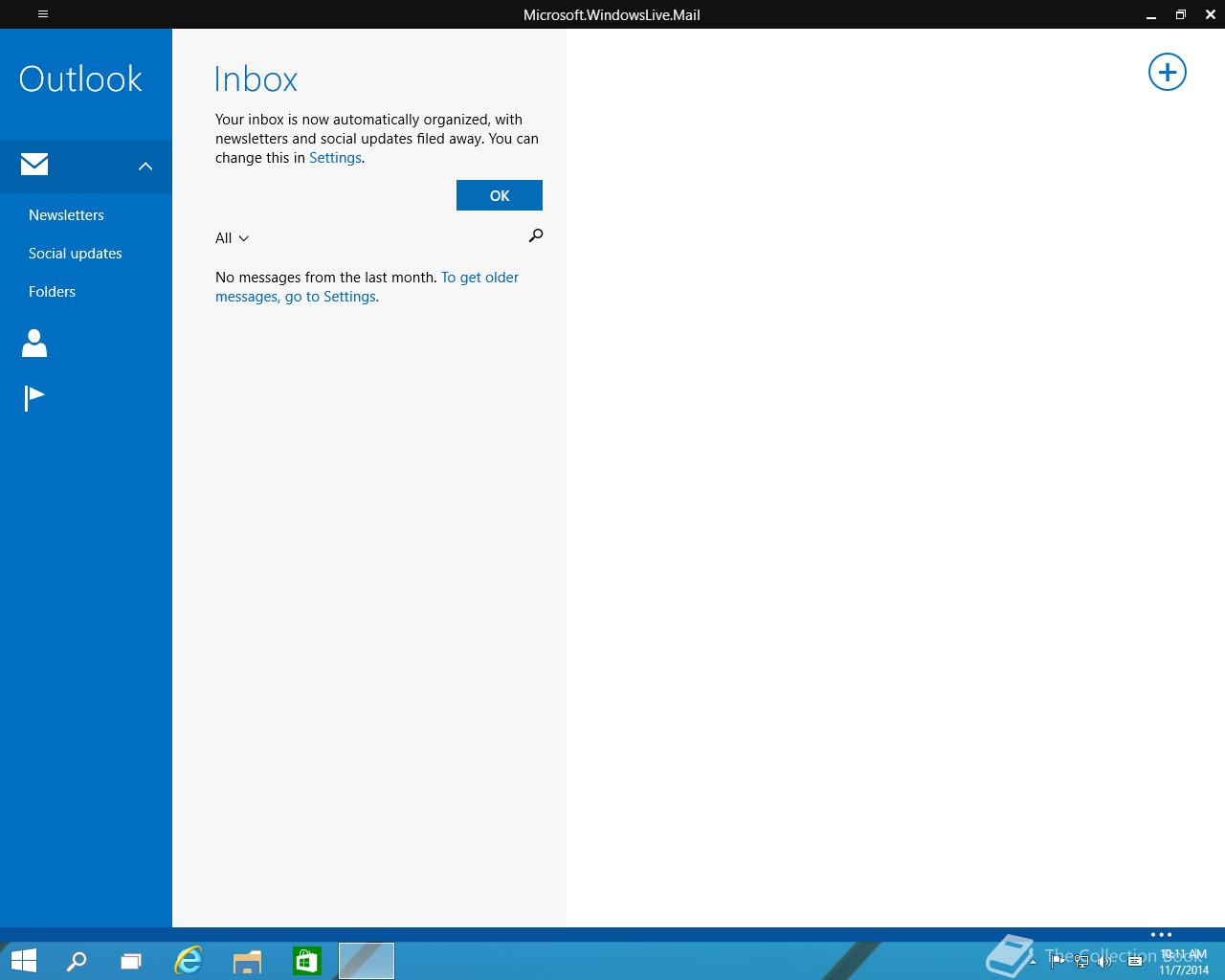
Task: Open the Flagged messages icon
Action: (34, 398)
